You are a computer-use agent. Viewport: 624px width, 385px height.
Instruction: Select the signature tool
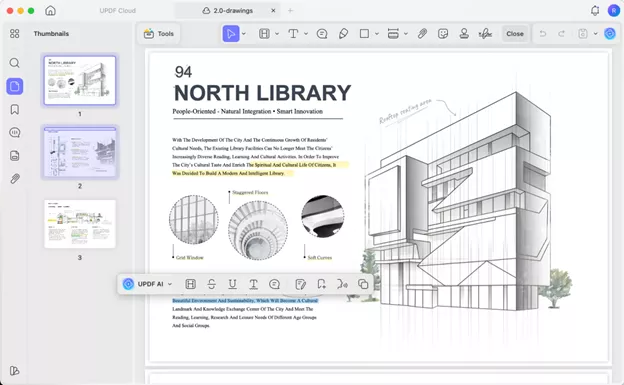485,34
